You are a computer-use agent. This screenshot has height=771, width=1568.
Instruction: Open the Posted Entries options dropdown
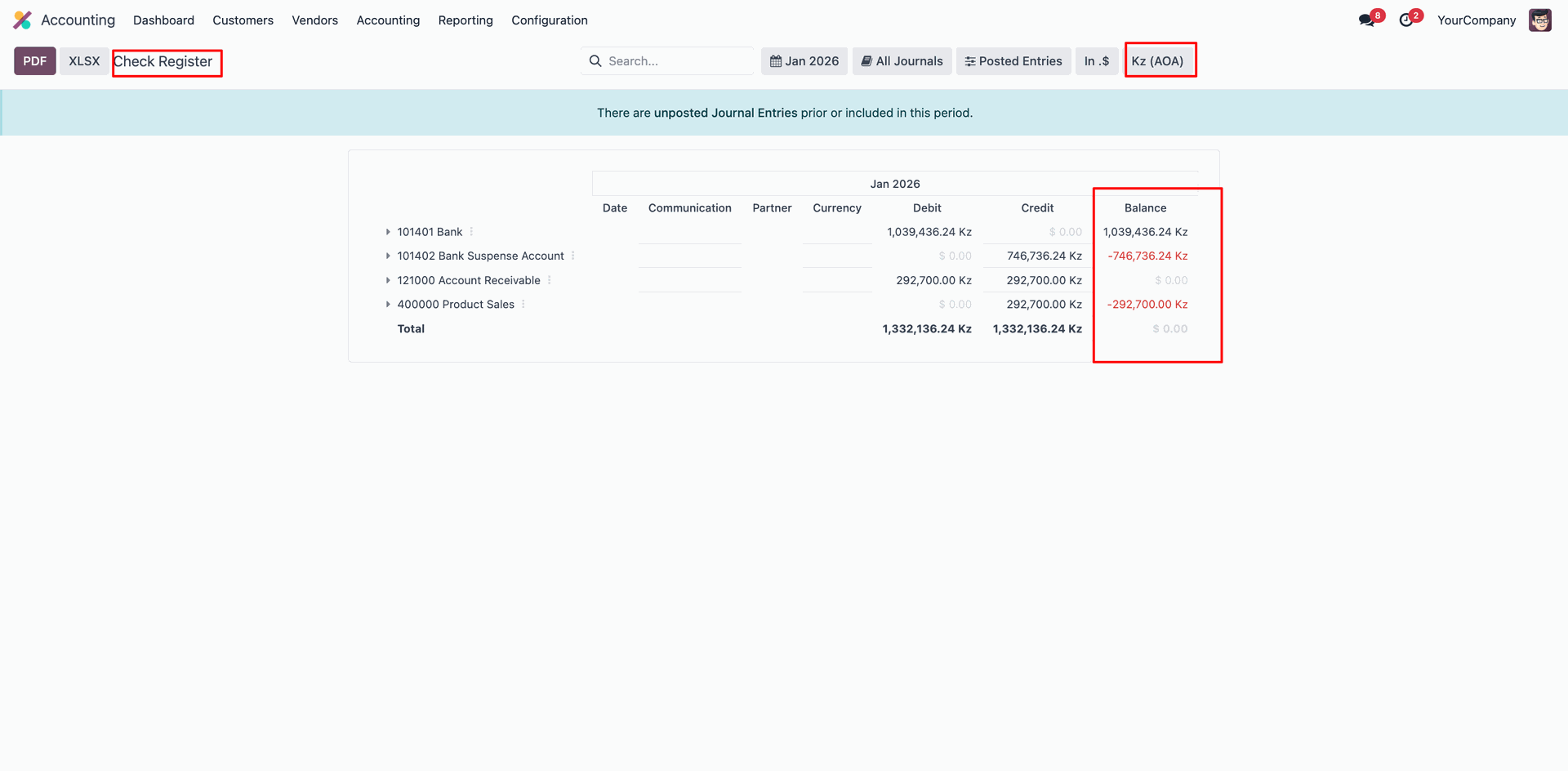(1013, 61)
